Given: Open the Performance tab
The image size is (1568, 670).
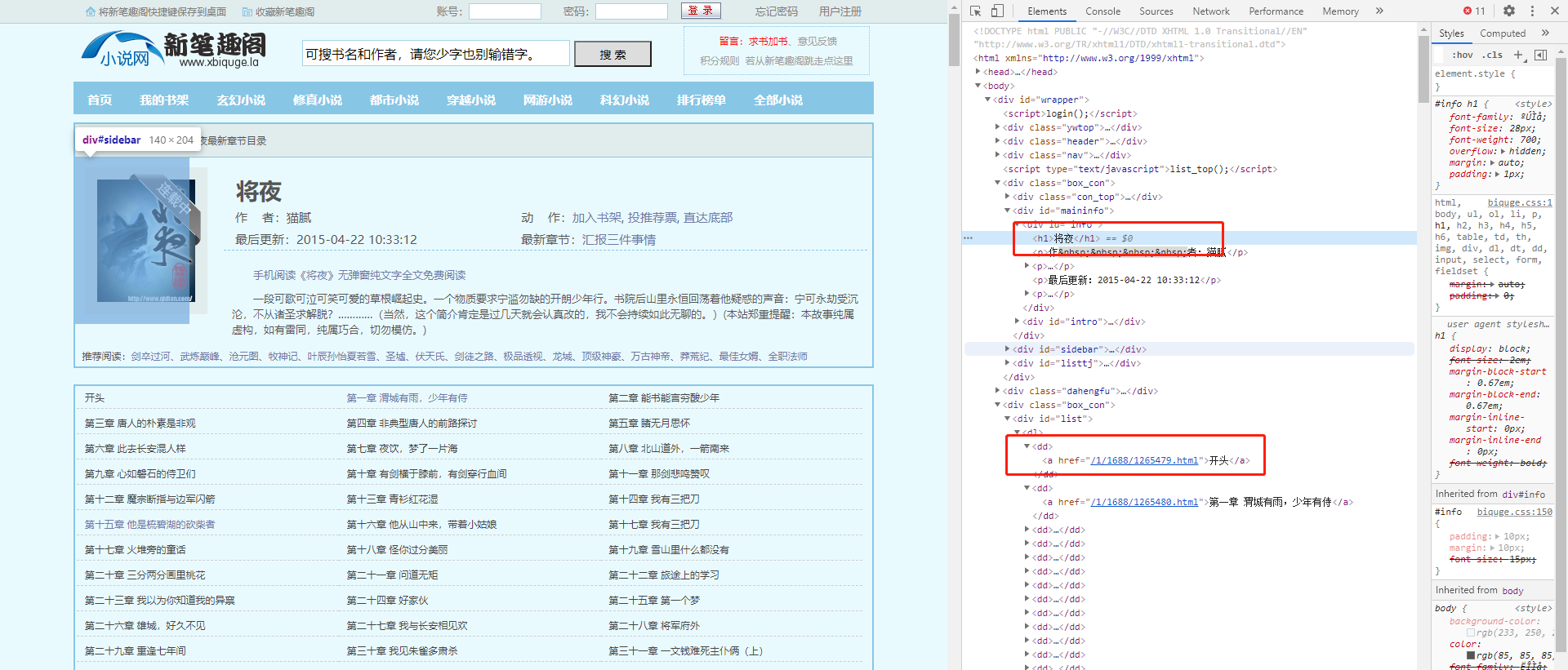Looking at the screenshot, I should point(1276,11).
